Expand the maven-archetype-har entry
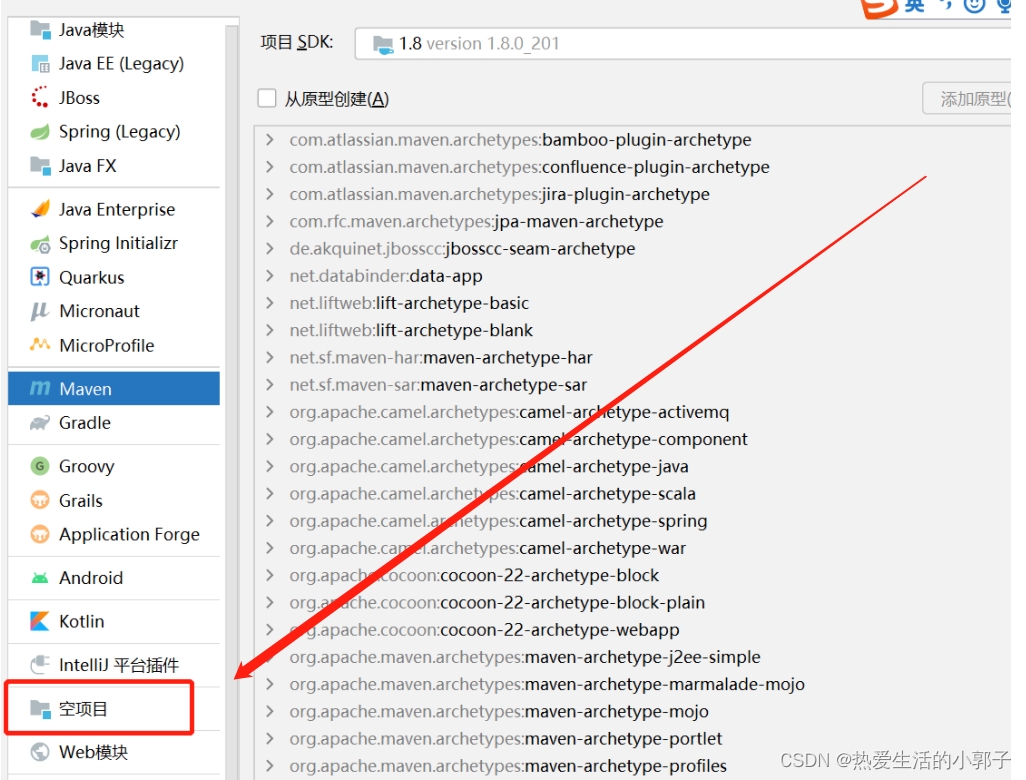Screen dimensions: 1026x780 270,358
